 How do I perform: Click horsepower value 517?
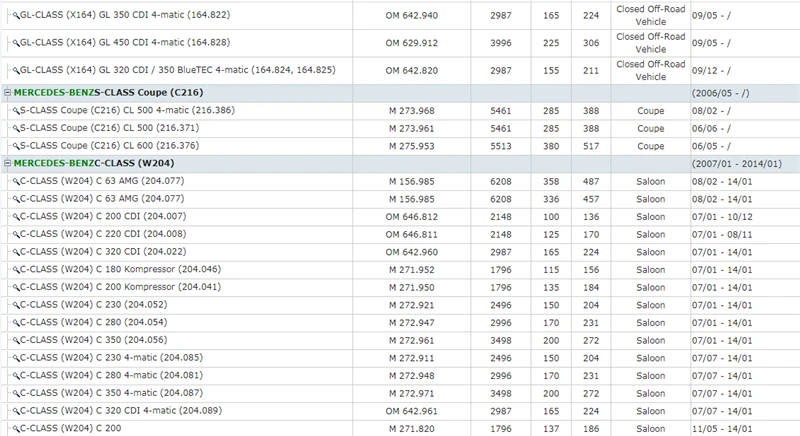(x=591, y=146)
